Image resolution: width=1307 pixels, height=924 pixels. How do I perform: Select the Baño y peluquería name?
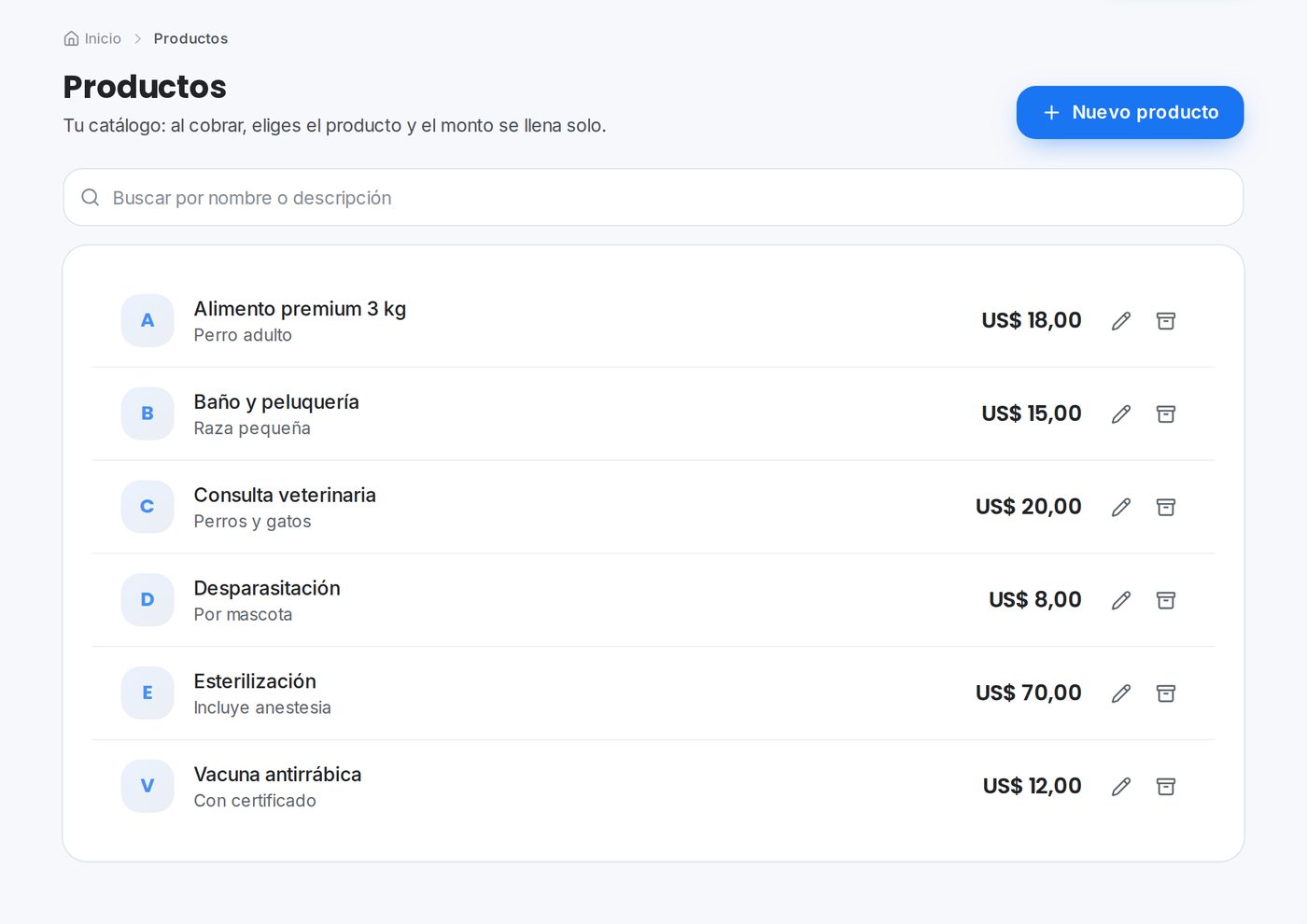coord(276,402)
